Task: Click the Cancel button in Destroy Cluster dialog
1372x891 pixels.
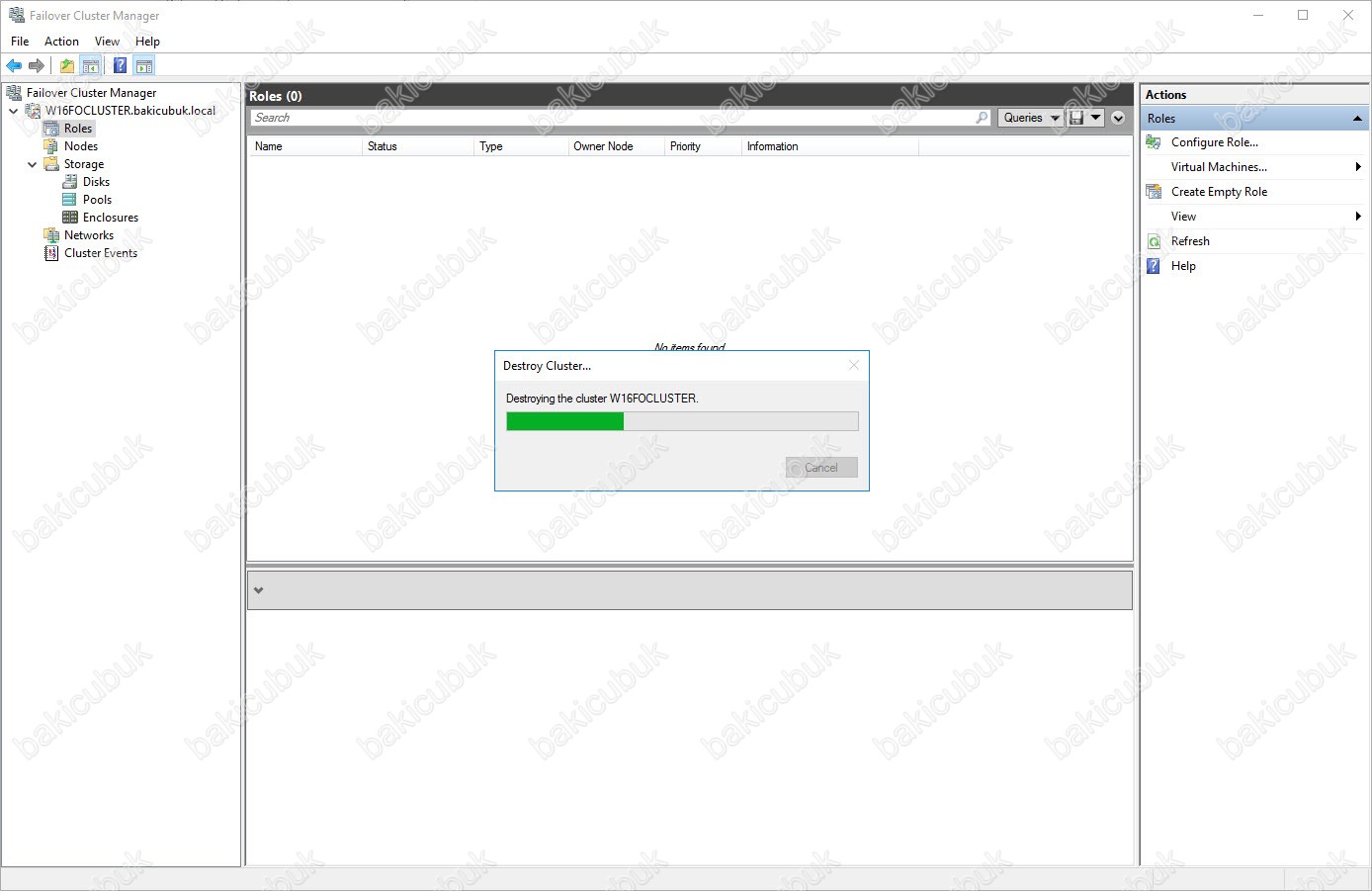Action: click(x=821, y=468)
